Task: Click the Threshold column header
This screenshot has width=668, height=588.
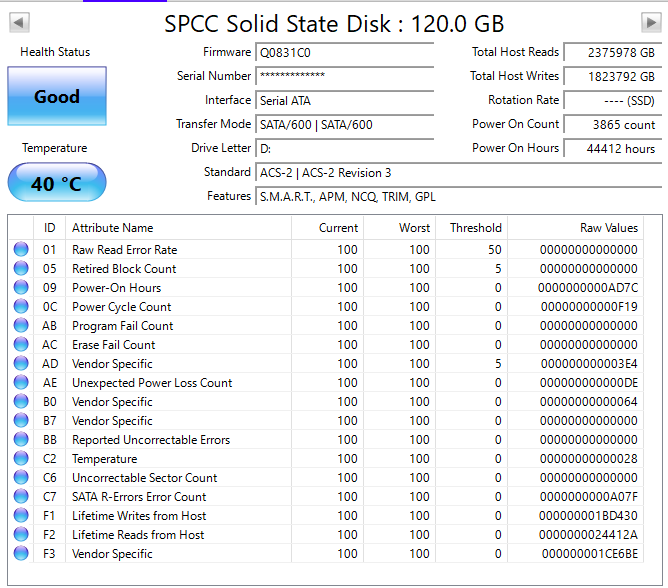Action: pos(475,228)
